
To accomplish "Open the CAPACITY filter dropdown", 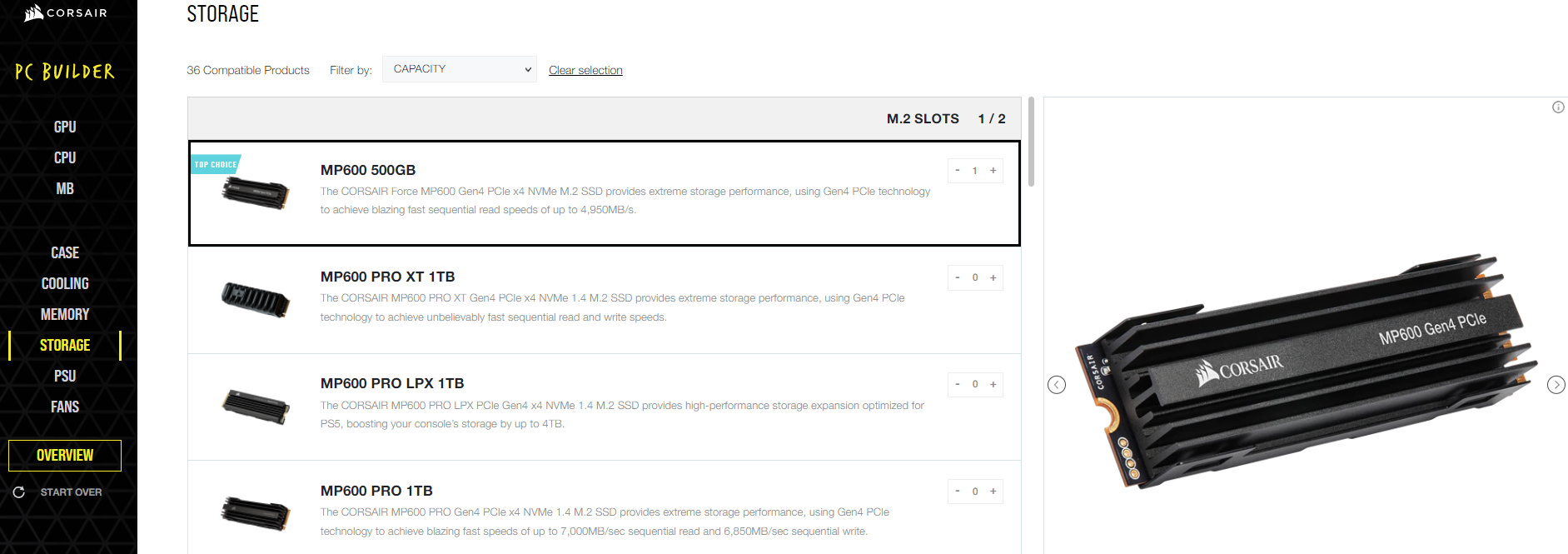I will coord(459,69).
